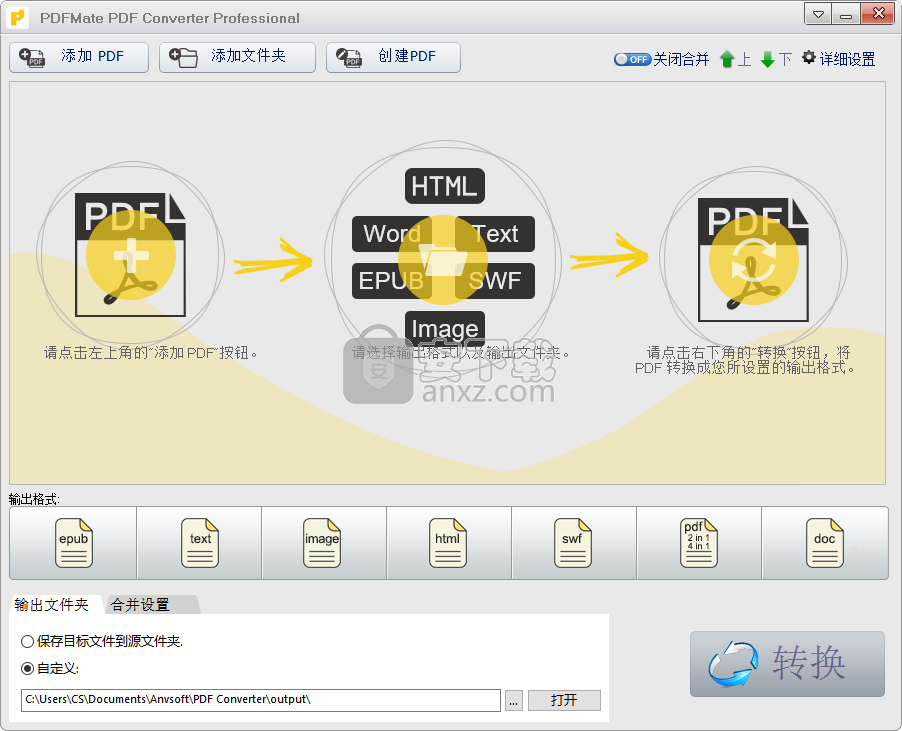Screen dimensions: 902x731
Task: Select image output format
Action: tap(324, 543)
